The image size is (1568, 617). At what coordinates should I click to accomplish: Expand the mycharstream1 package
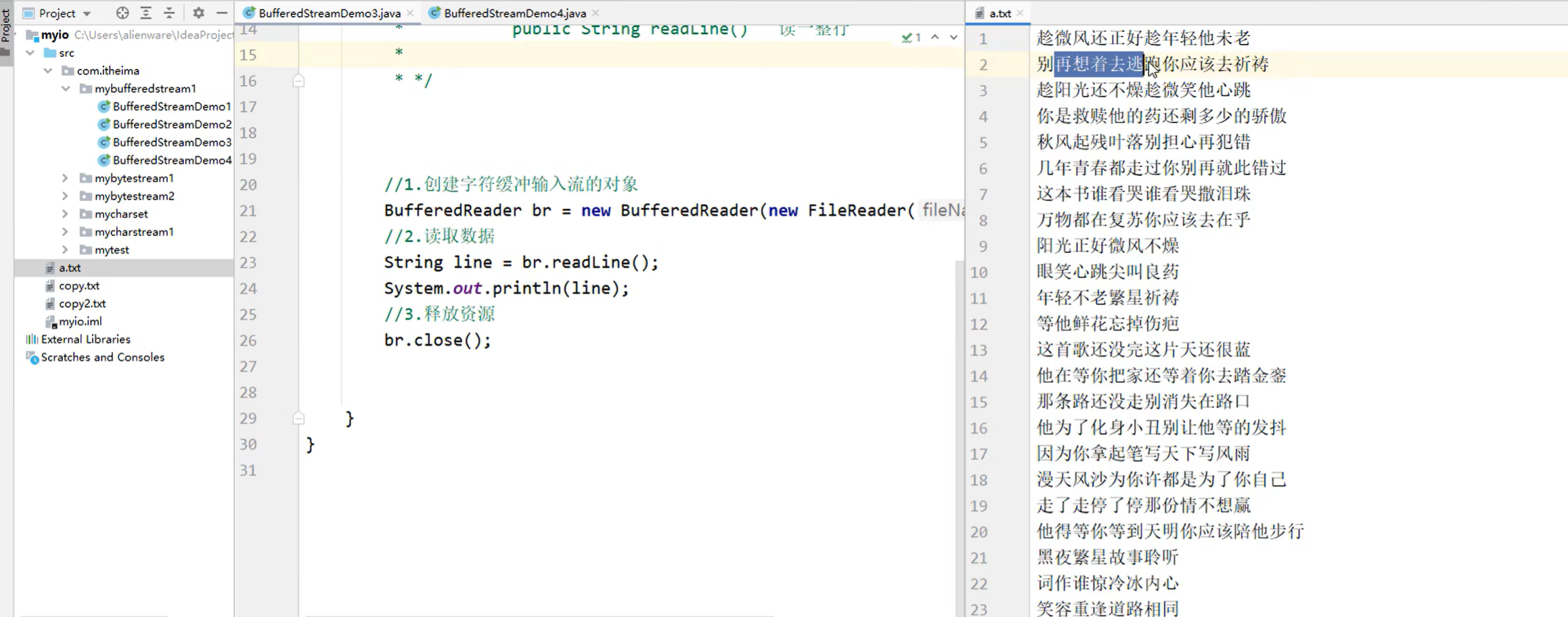coord(65,231)
